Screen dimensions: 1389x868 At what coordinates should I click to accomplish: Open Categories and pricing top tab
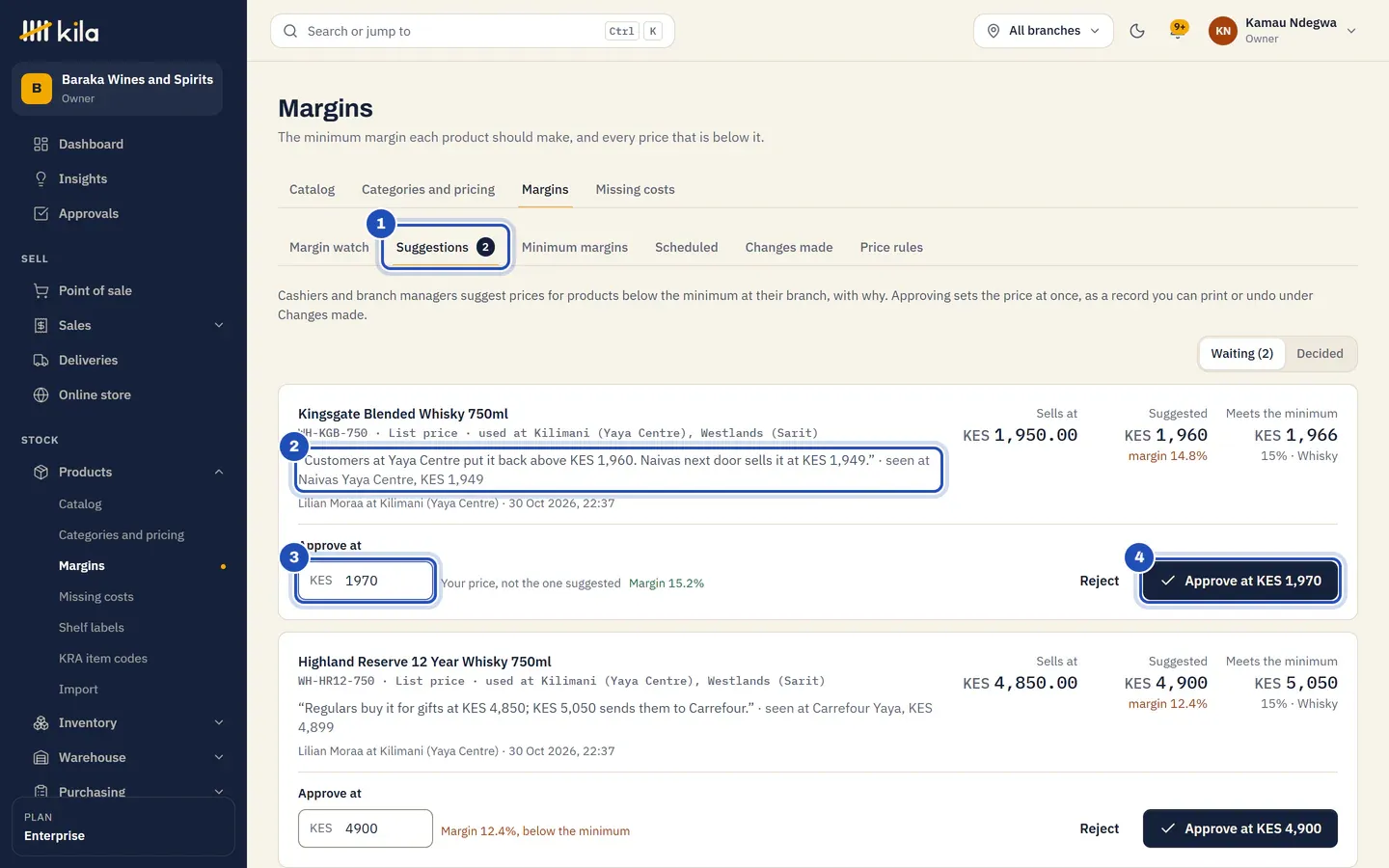(x=428, y=190)
